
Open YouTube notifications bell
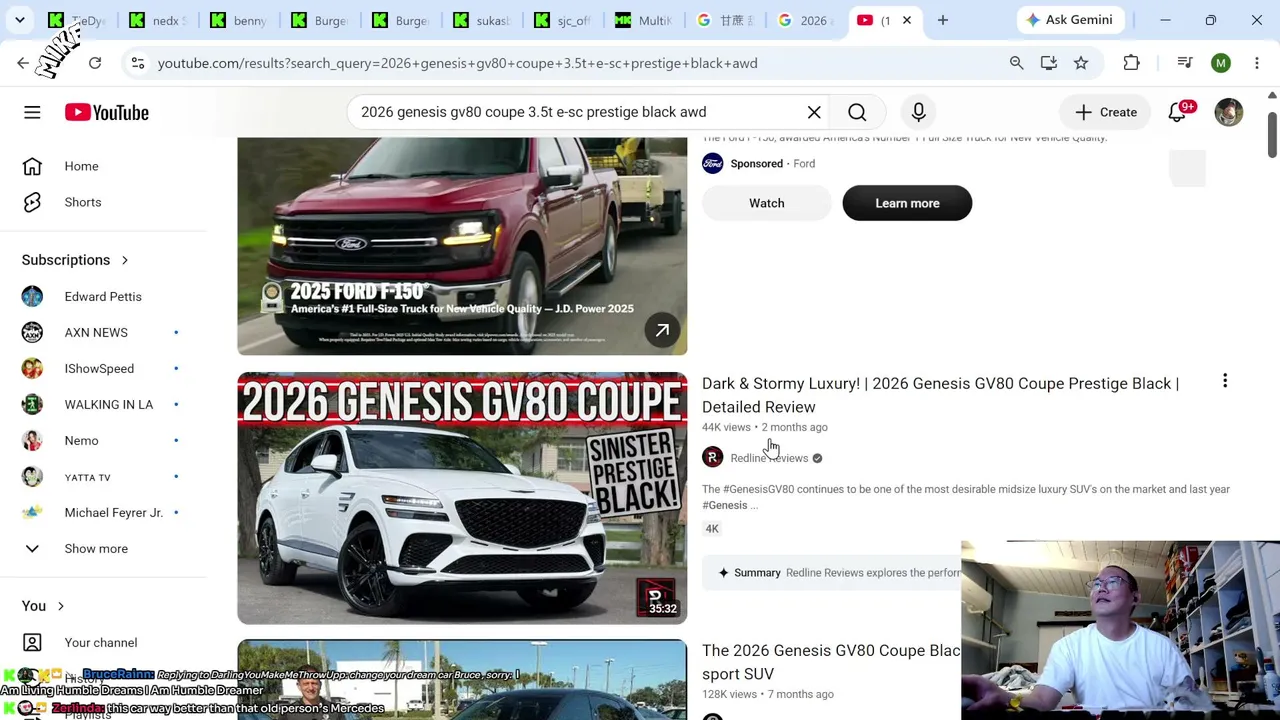[1177, 112]
